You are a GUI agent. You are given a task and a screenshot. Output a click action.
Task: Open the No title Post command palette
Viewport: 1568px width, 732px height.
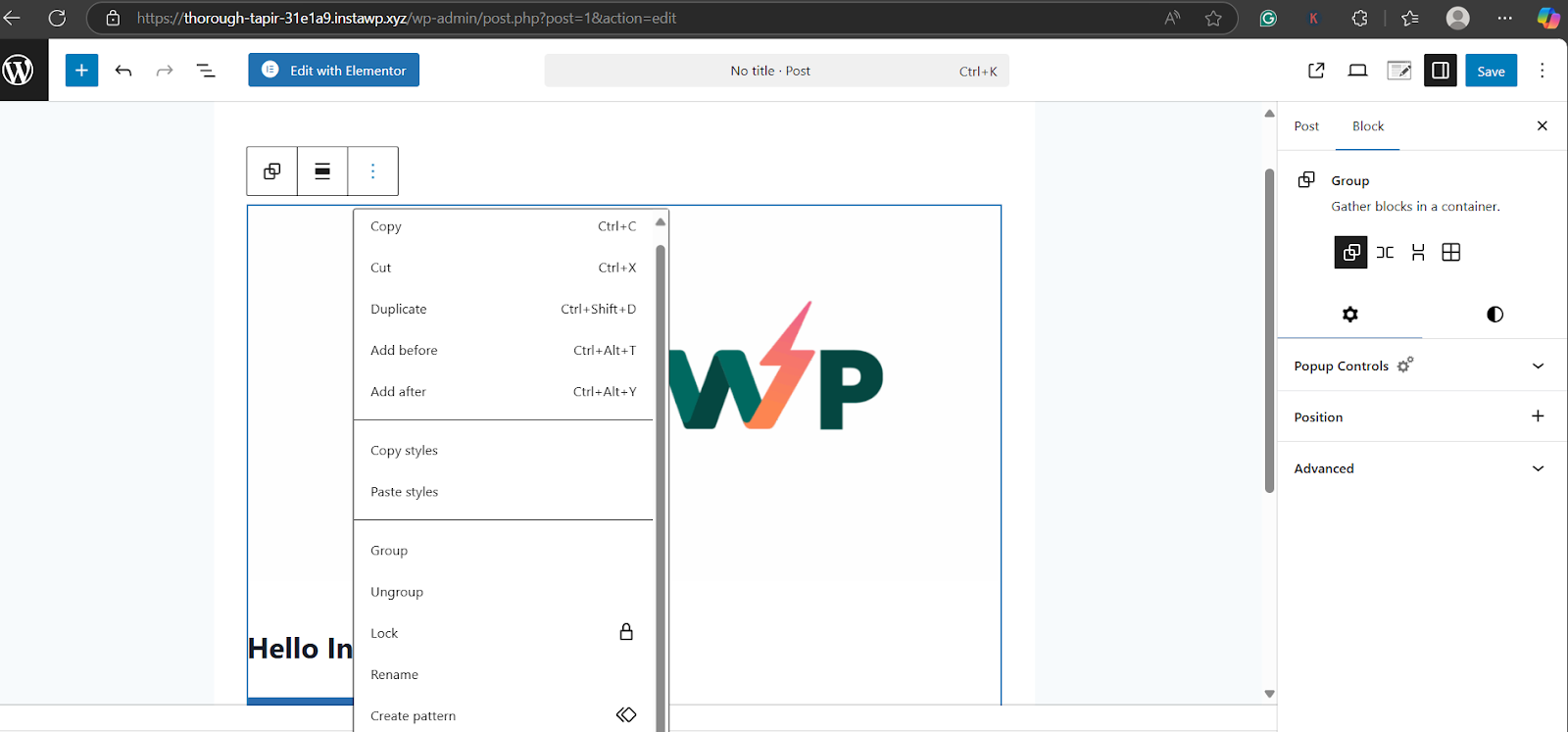(x=776, y=71)
